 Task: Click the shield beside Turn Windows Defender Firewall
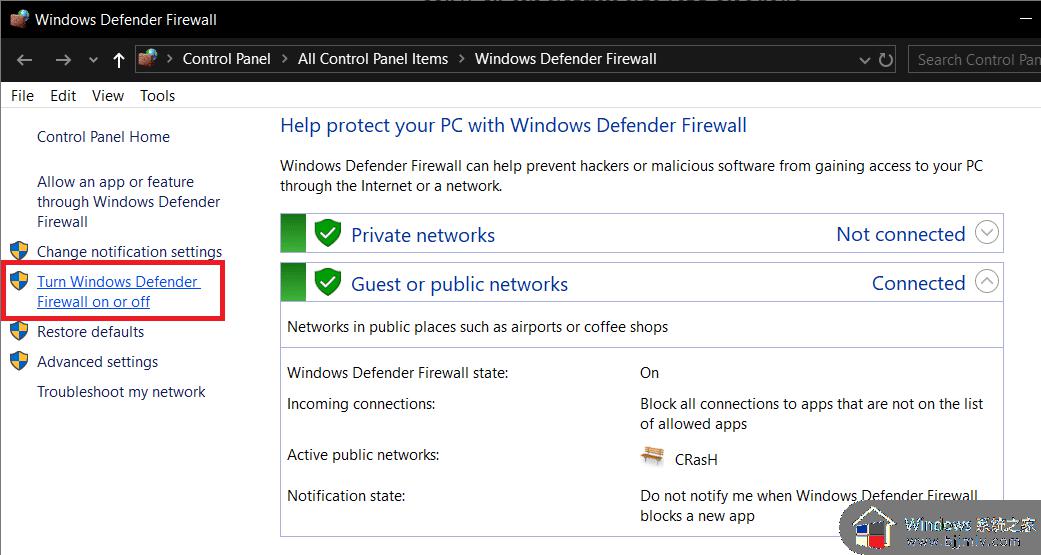click(x=19, y=281)
